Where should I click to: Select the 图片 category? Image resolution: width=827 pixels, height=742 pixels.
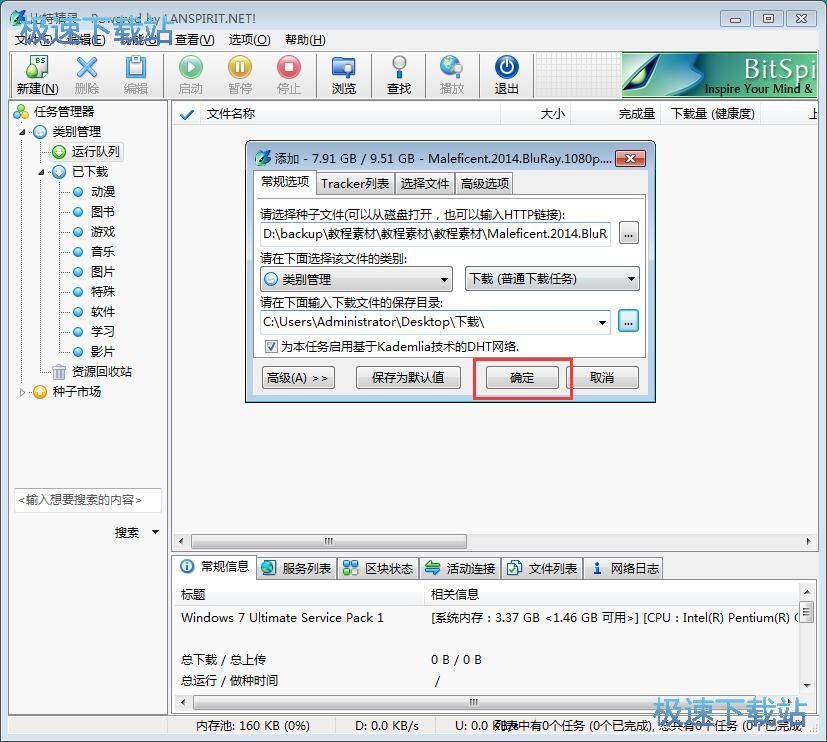pyautogui.click(x=103, y=272)
